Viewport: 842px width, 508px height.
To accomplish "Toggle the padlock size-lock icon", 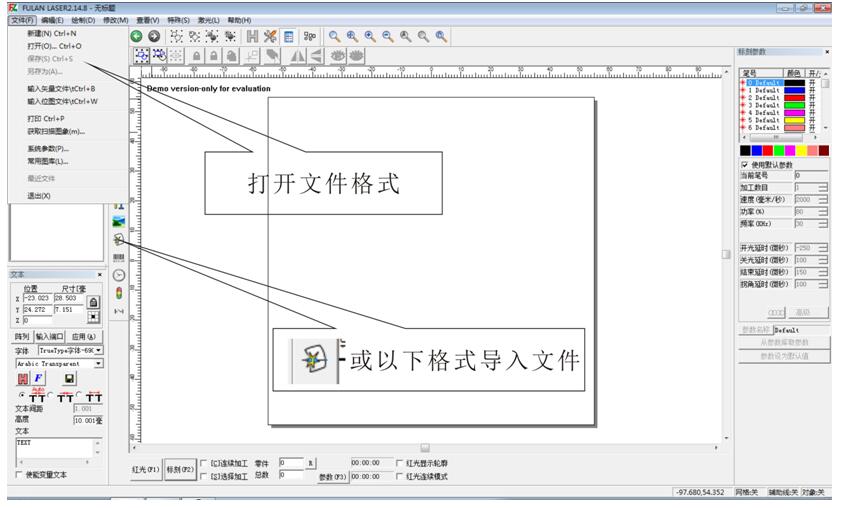I will click(93, 301).
